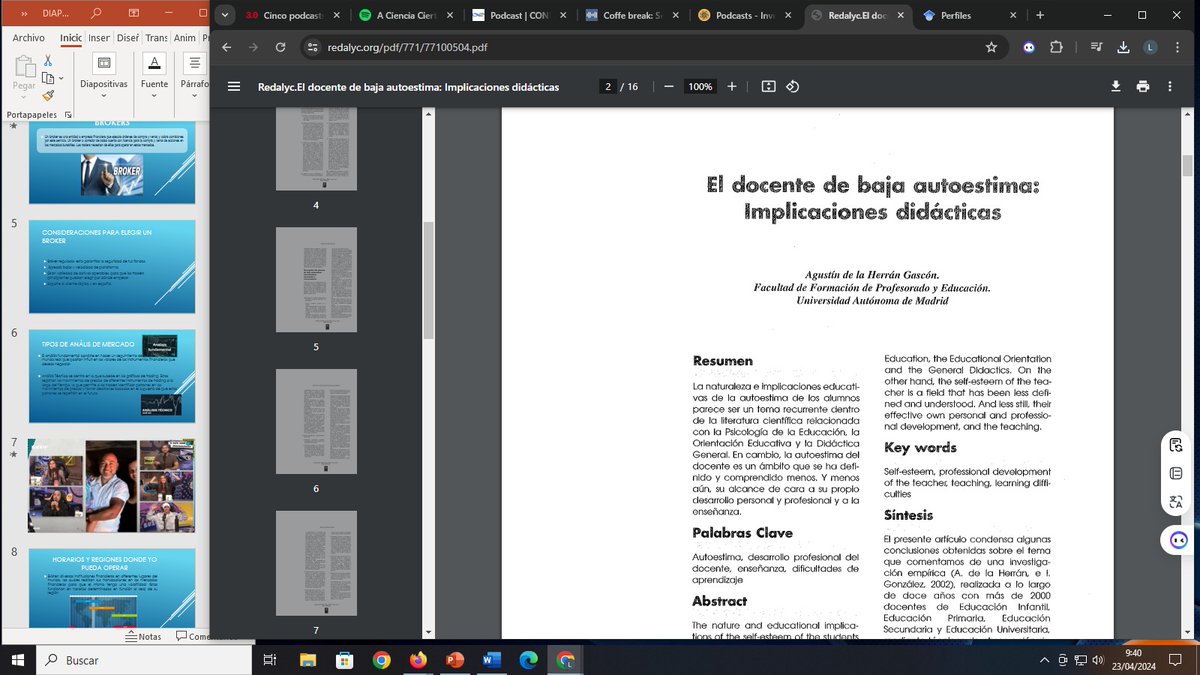This screenshot has width=1200, height=675.
Task: Open Chrome tab search dropdown arrow
Action: coord(225,15)
